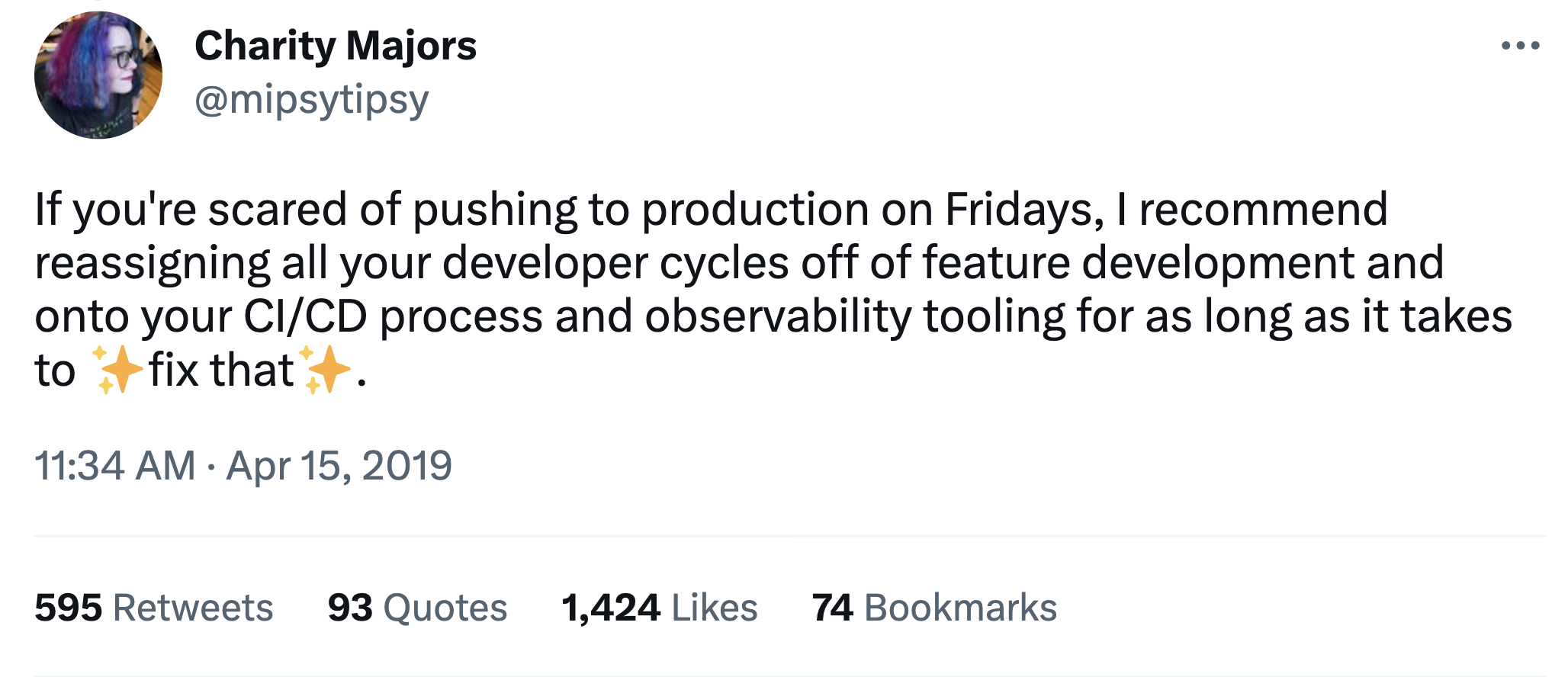Click the word "production" in the tweet
The width and height of the screenshot is (1568, 677).
click(755, 210)
